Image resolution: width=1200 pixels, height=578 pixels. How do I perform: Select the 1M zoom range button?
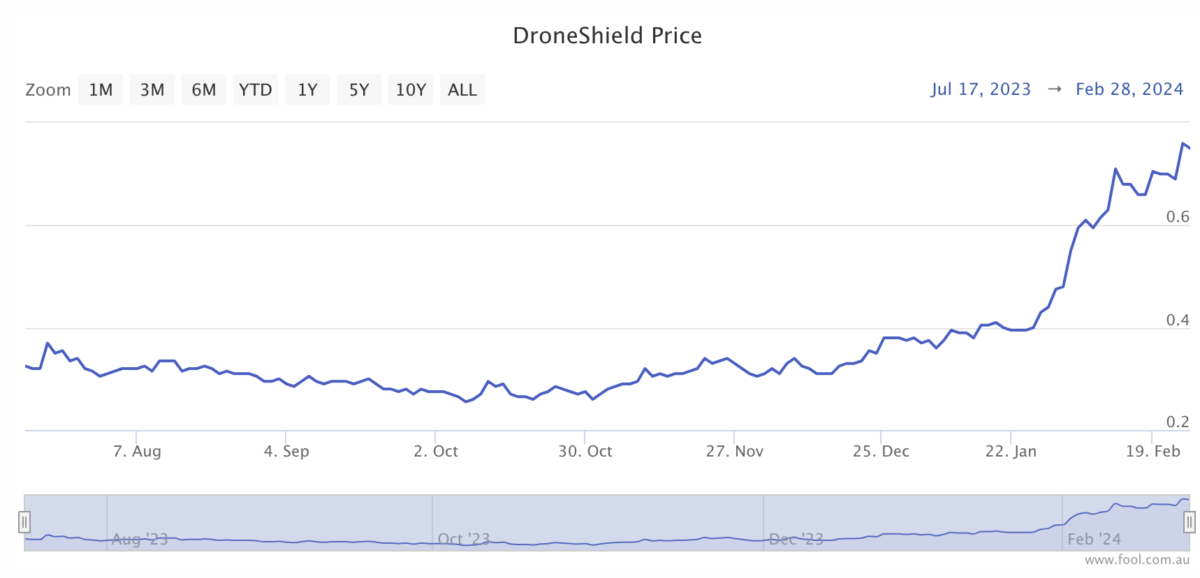(100, 90)
